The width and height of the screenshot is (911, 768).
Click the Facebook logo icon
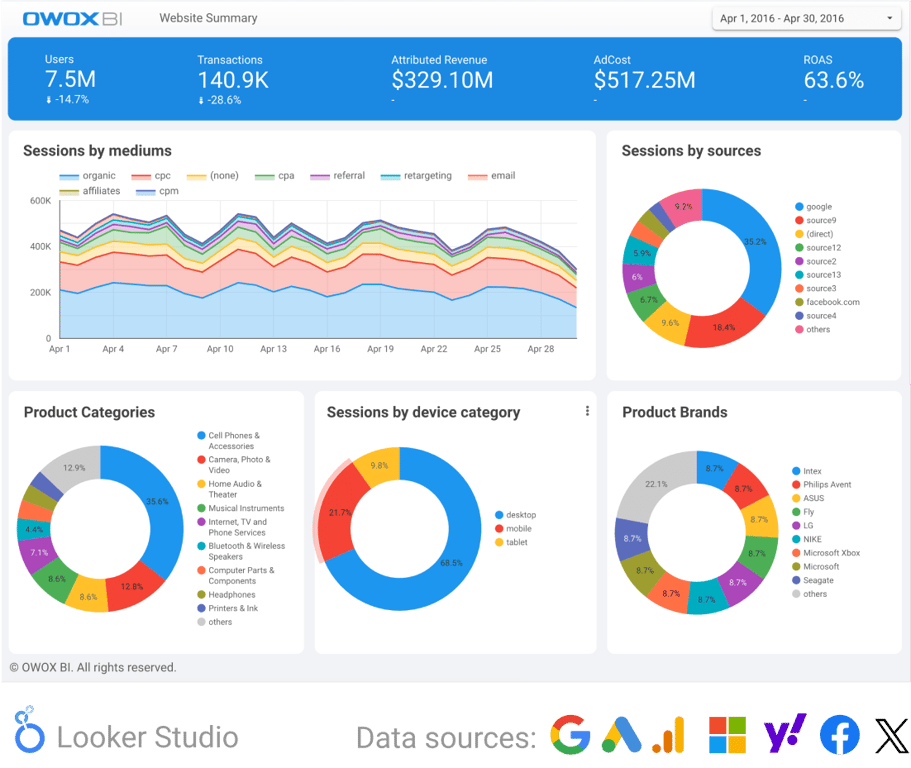[840, 735]
